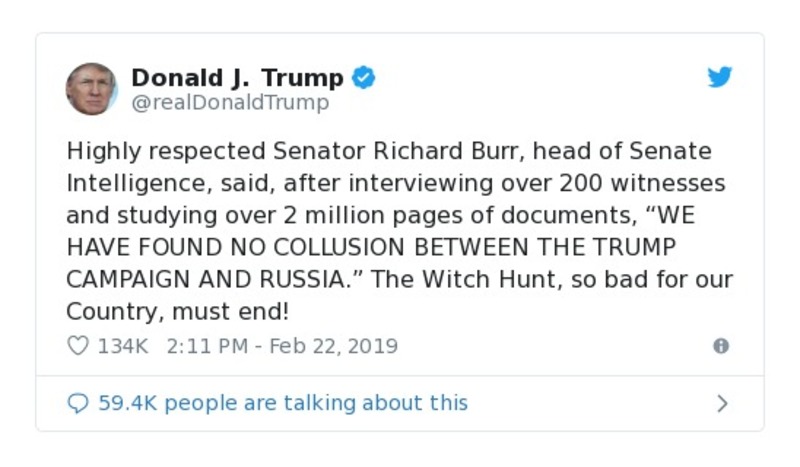Click "Country, must end!" closing line
800x467 pixels.
177,312
